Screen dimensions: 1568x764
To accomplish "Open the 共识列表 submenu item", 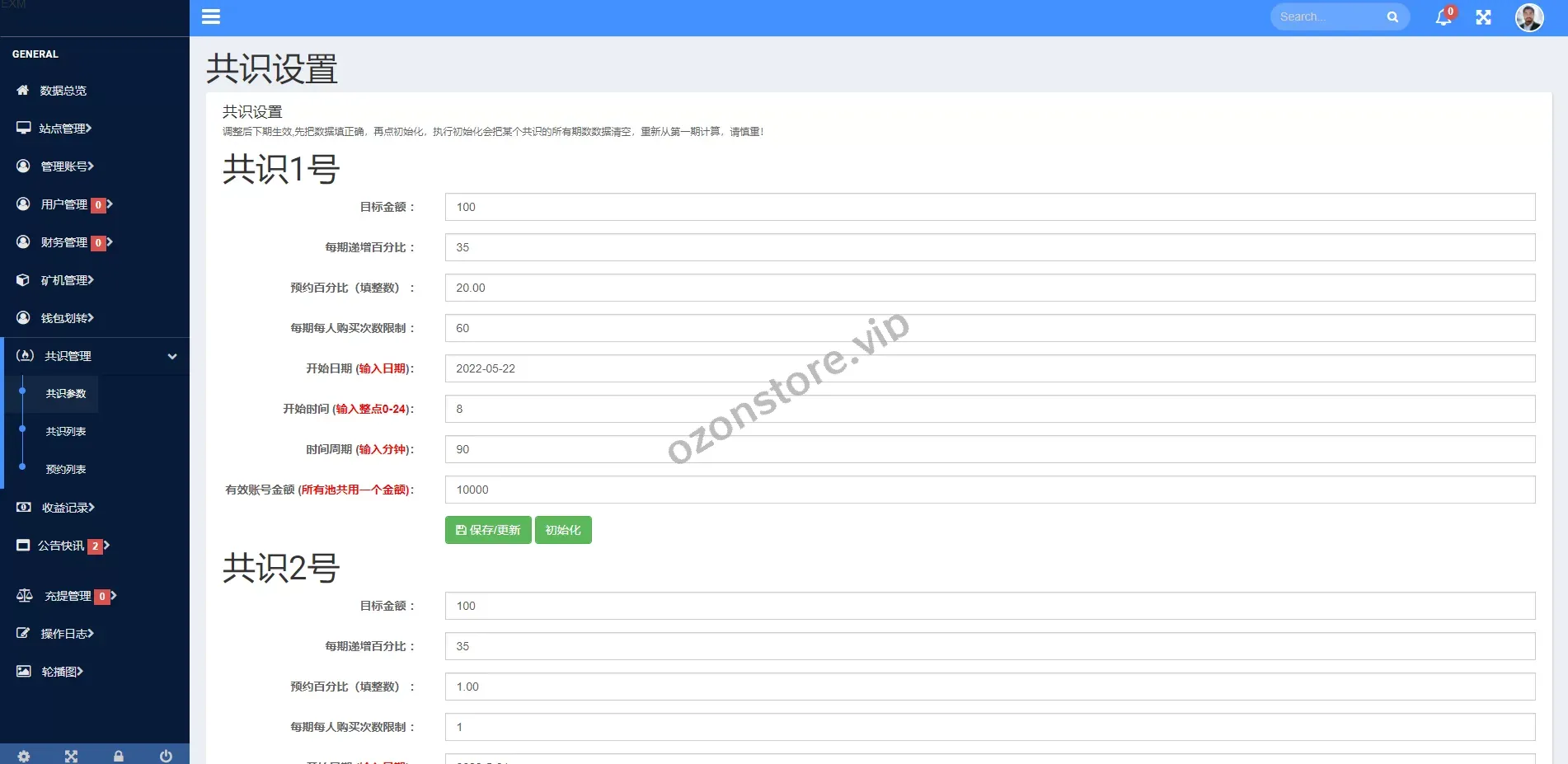I will pyautogui.click(x=66, y=432).
